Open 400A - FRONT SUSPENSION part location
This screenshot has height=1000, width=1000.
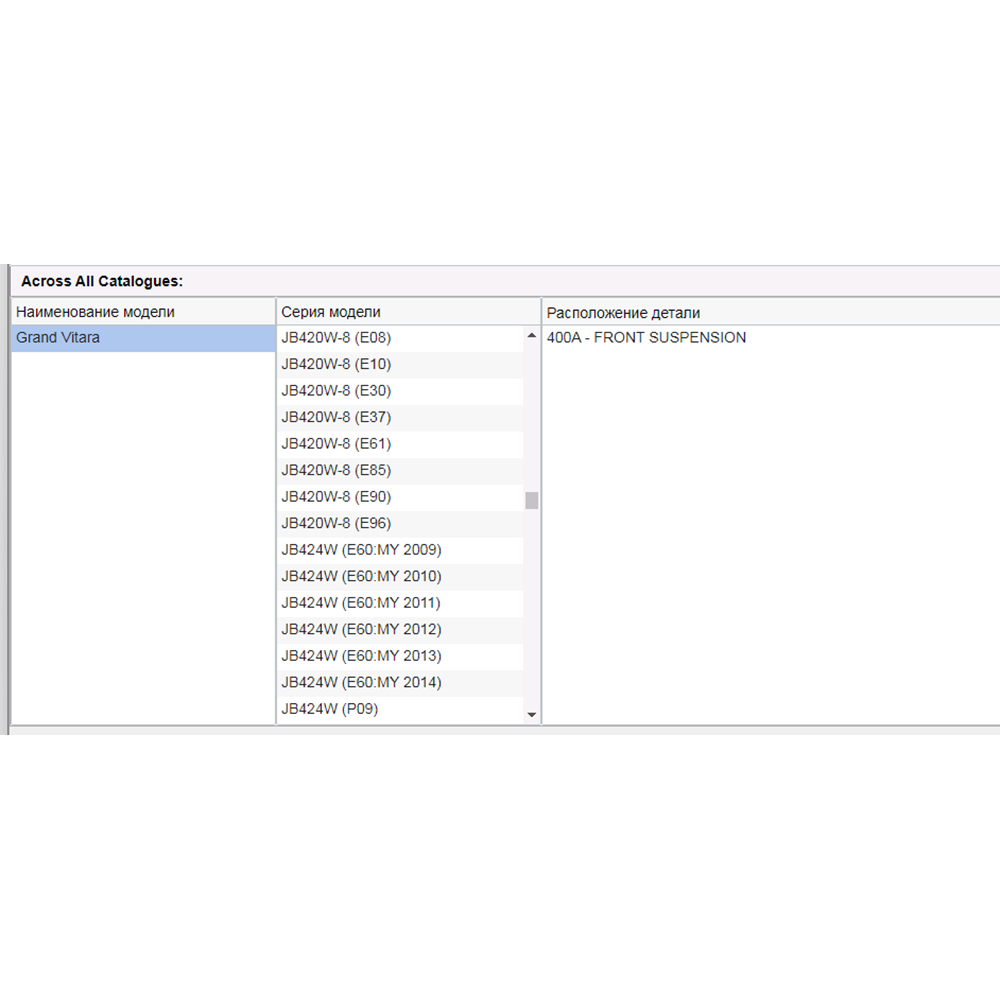[646, 338]
